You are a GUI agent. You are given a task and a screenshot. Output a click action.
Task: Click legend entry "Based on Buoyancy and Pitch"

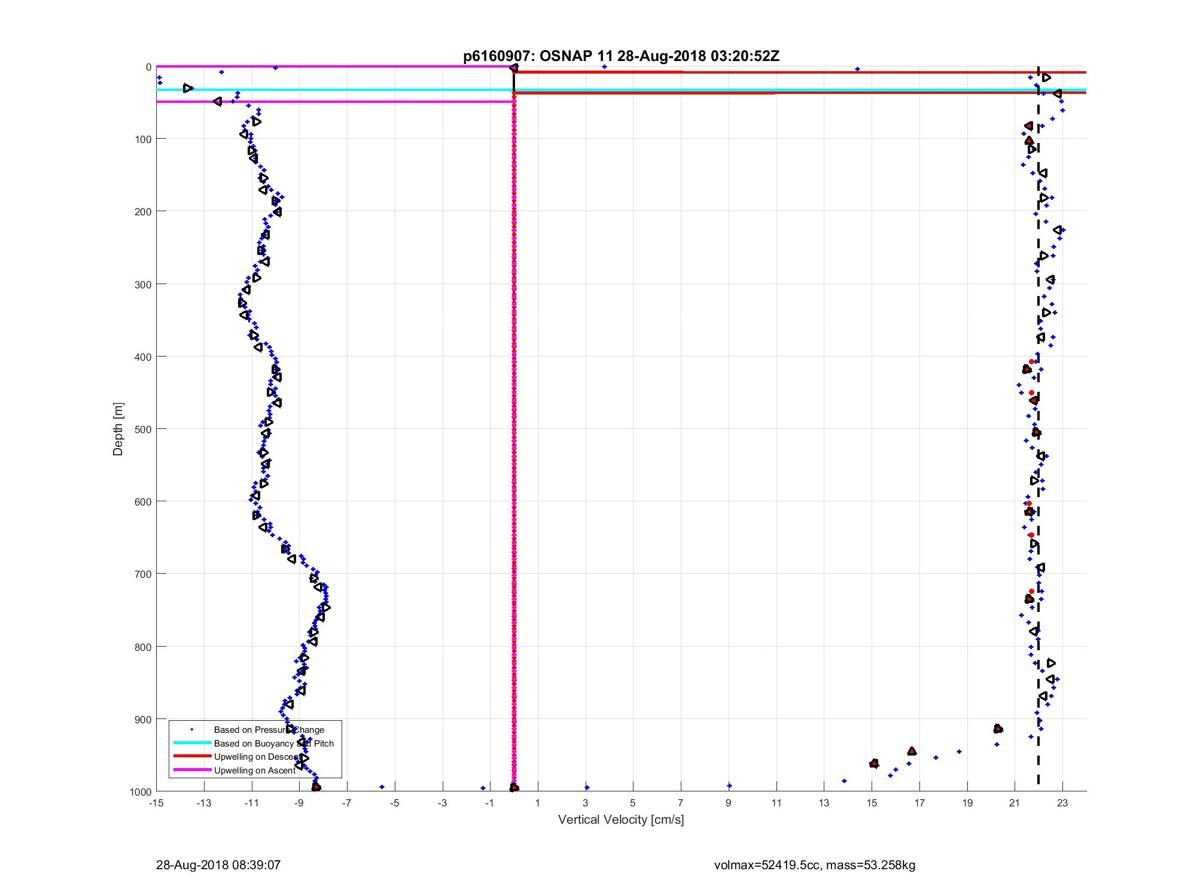(273, 743)
